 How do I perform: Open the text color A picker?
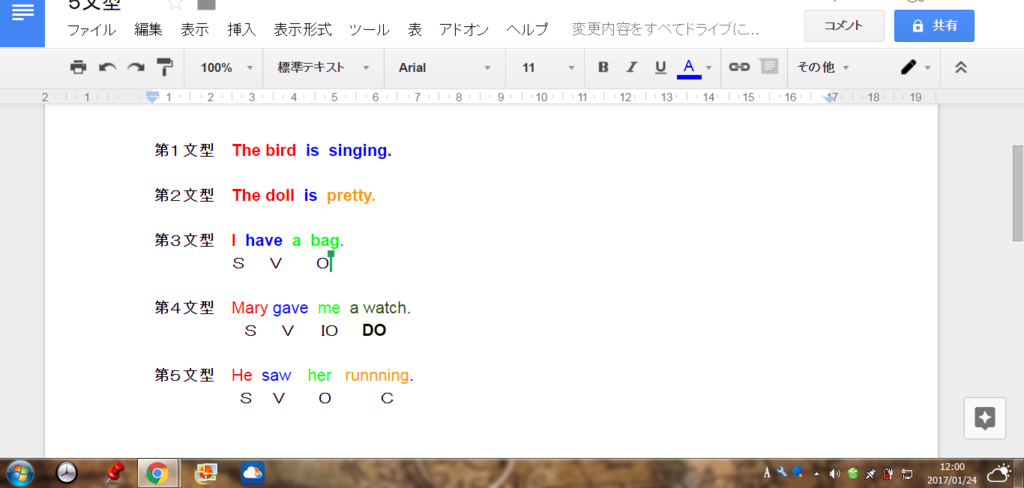[689, 67]
